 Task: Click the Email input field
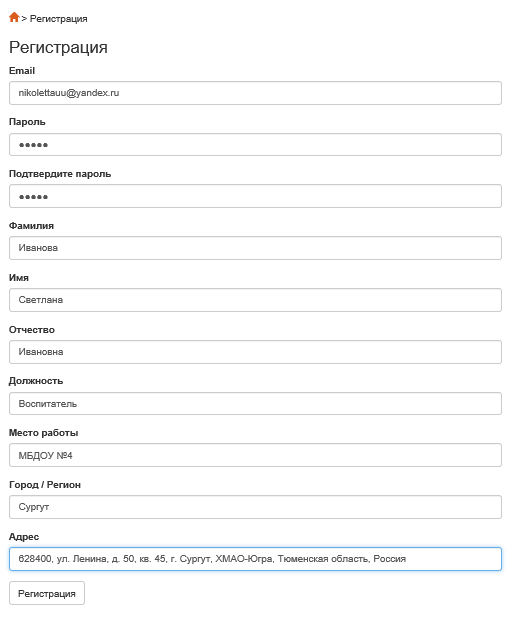coord(255,93)
